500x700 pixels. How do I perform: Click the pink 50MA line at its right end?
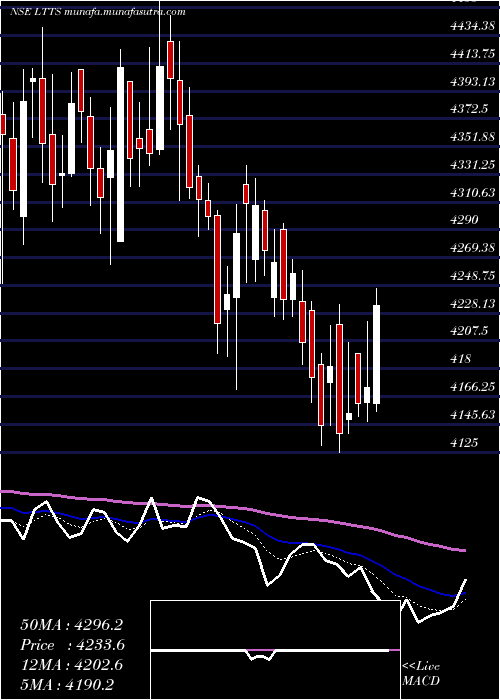pyautogui.click(x=463, y=550)
